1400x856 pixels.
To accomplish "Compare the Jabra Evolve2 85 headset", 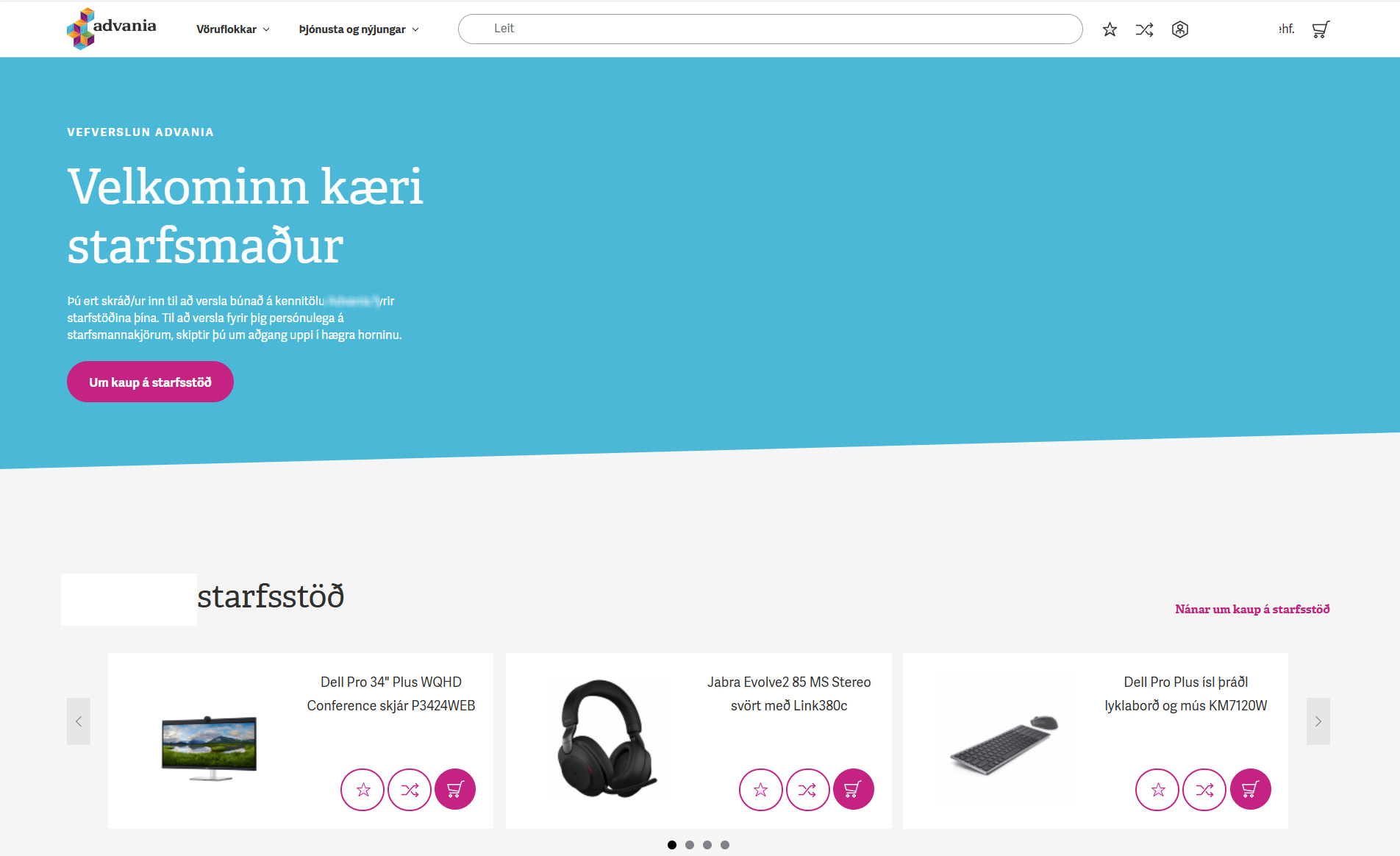I will pos(807,790).
